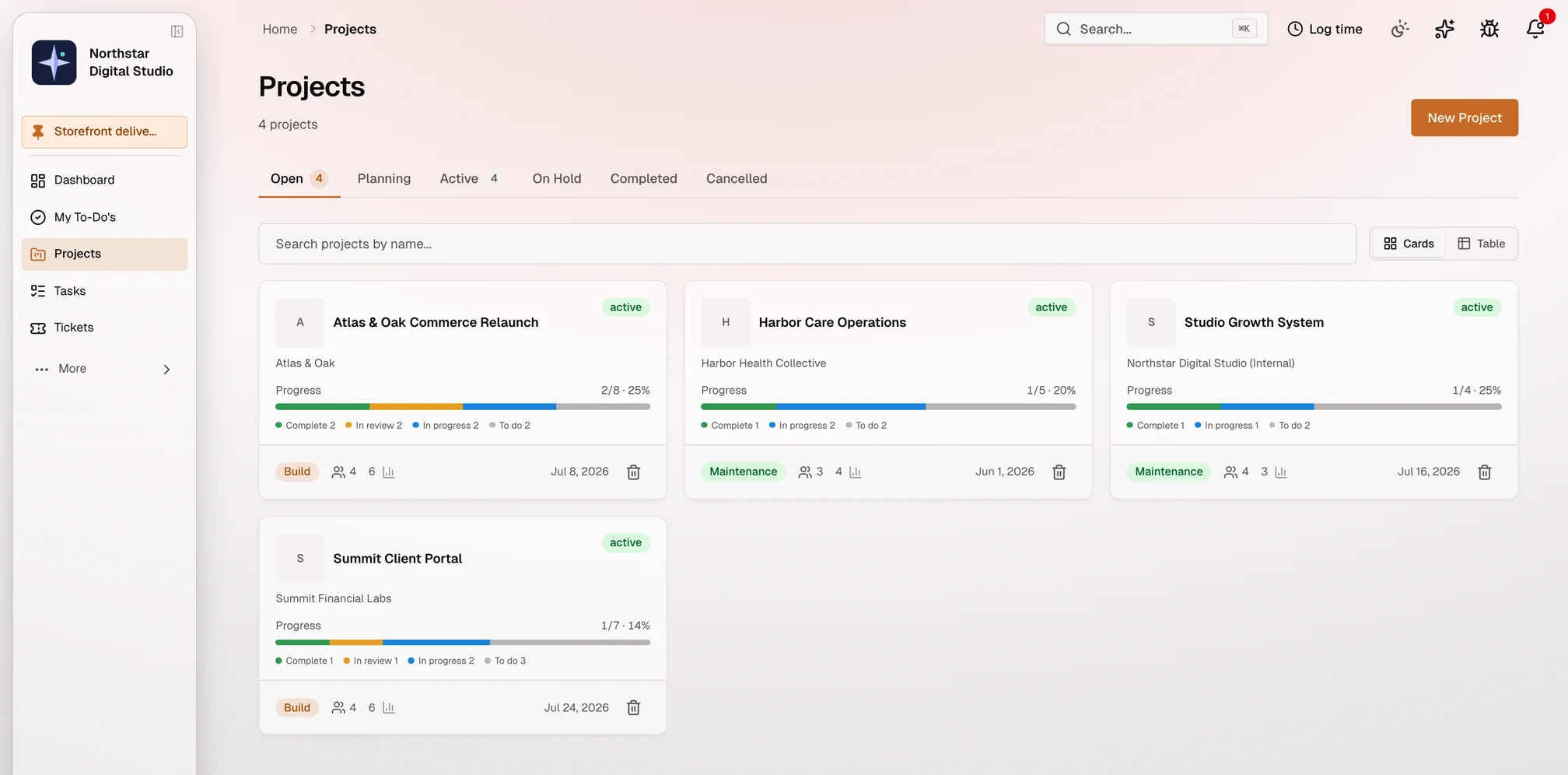Screen dimensions: 1568x775
Task: Open Harbor Care Operations project
Action: (x=832, y=322)
